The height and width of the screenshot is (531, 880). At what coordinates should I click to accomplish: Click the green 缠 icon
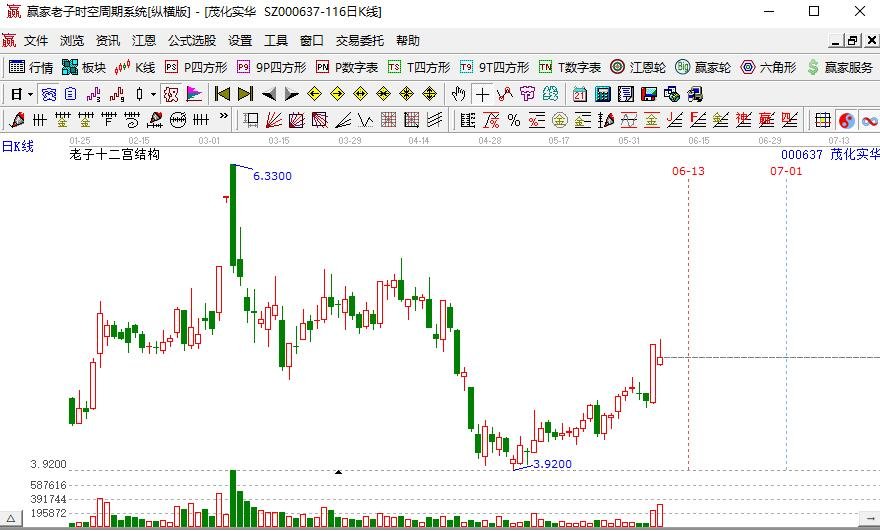pyautogui.click(x=551, y=94)
